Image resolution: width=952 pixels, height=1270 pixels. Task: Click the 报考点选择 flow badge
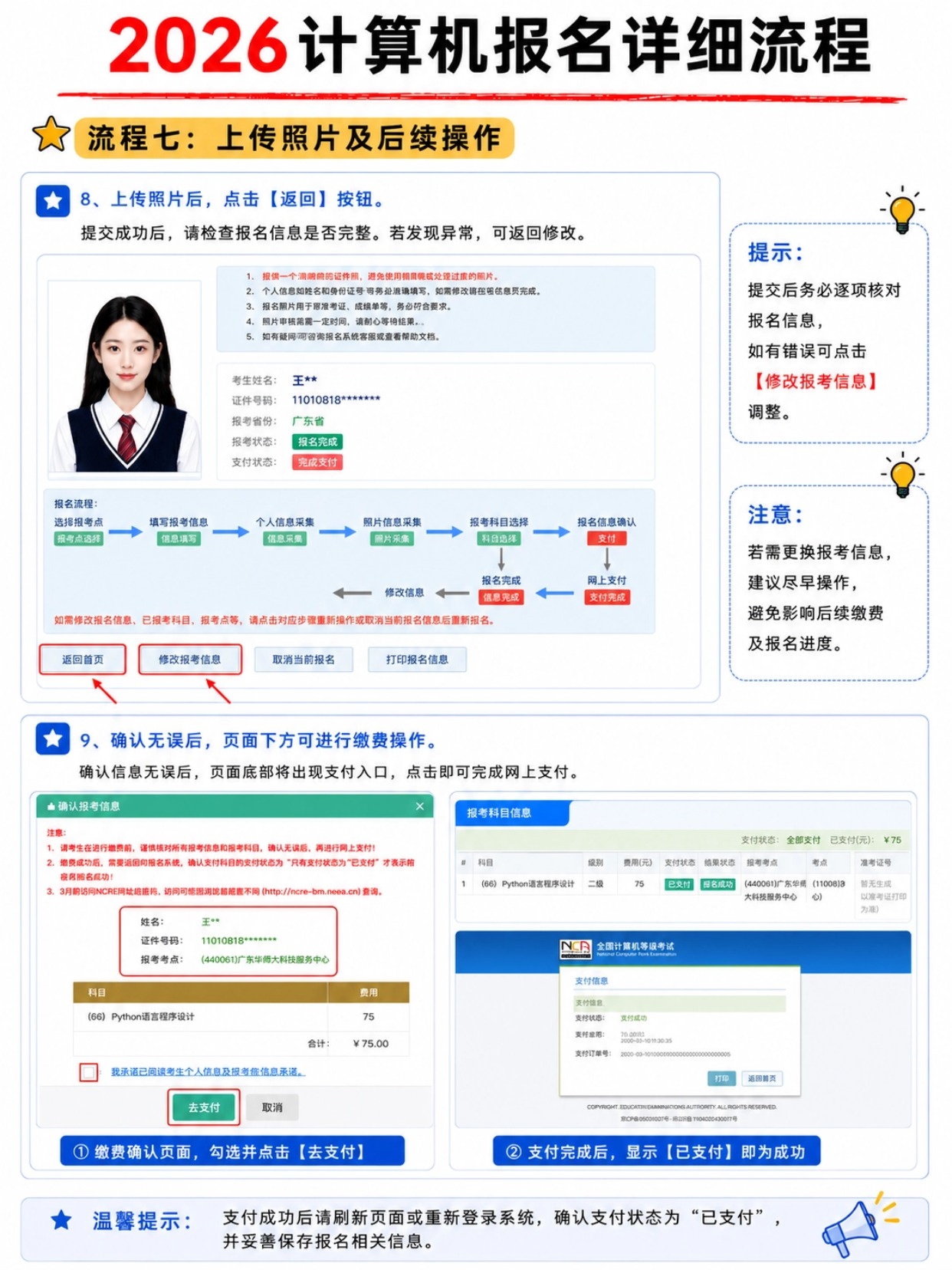pos(79,538)
